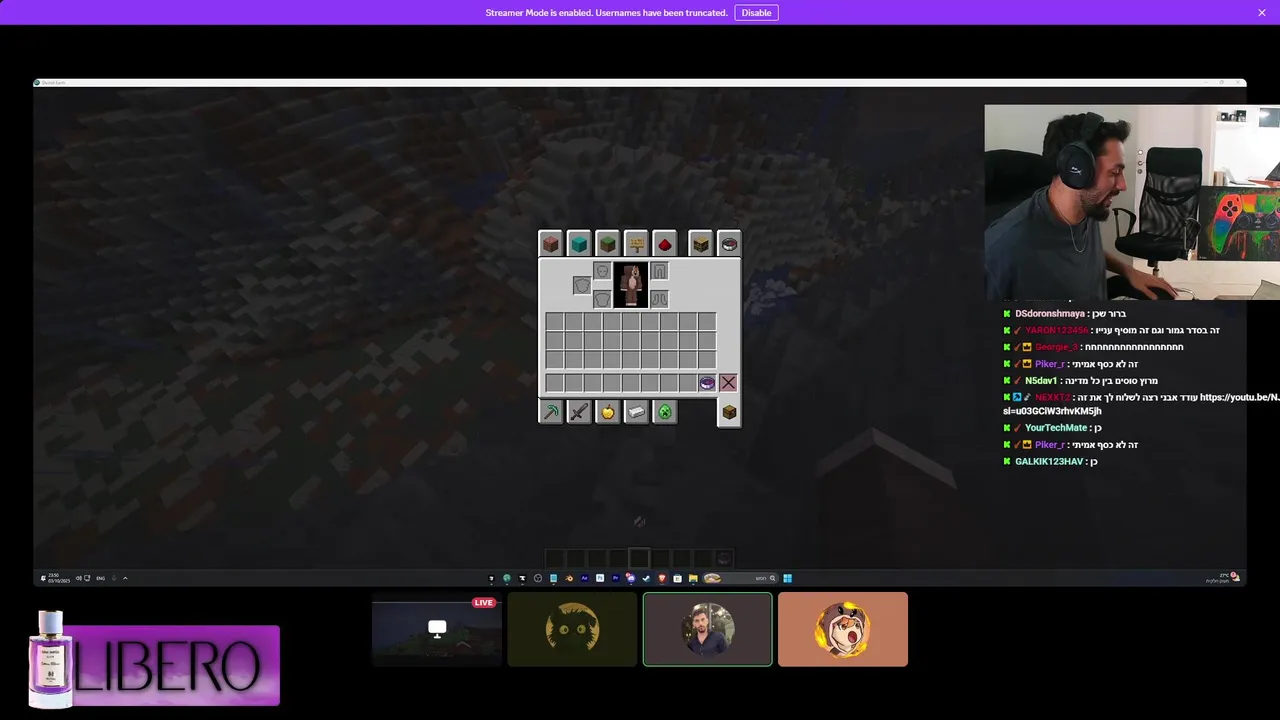Open the weather widget on the taskbar

pyautogui.click(x=1222, y=578)
